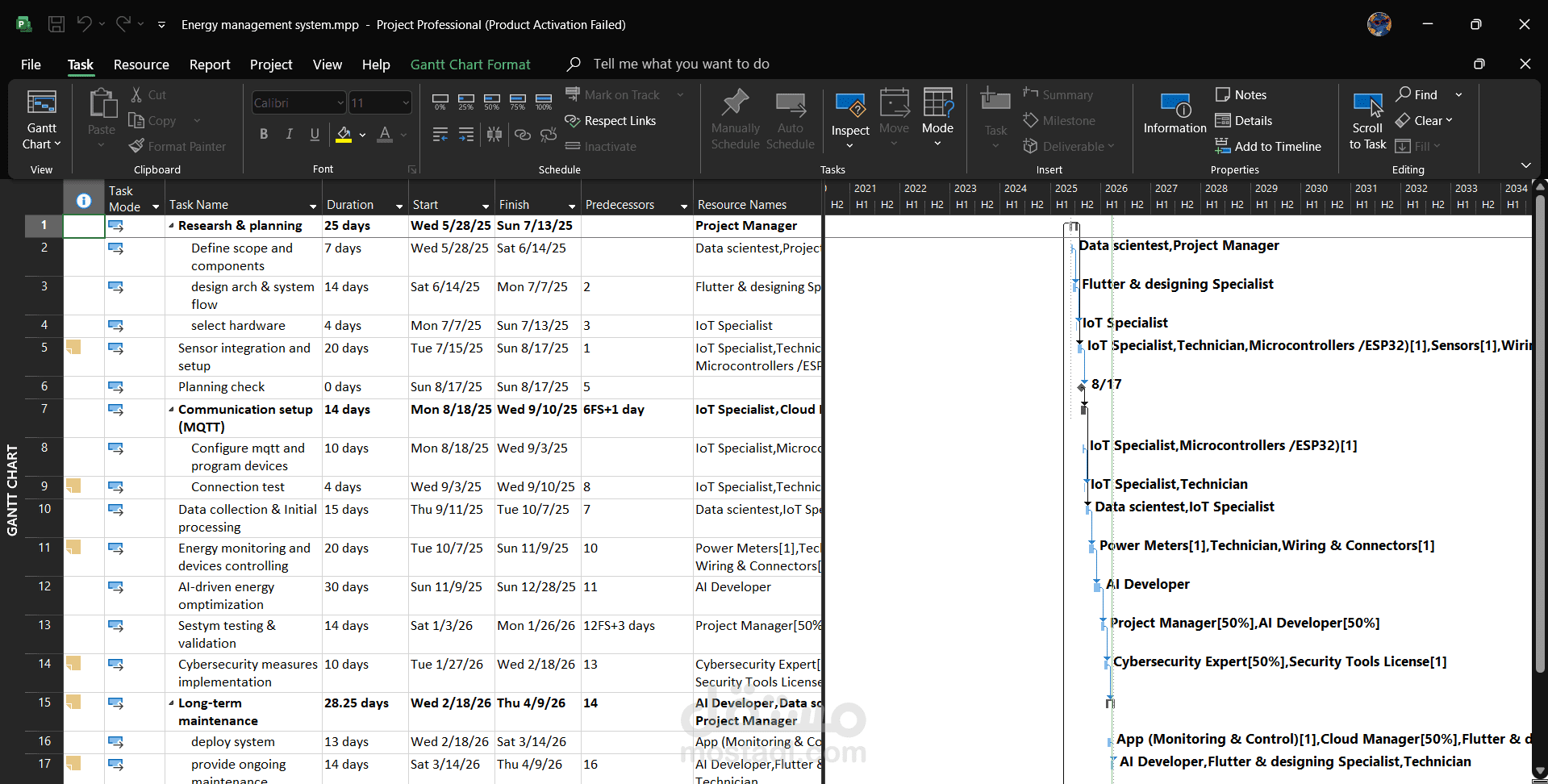Collapse the Research & planning summary task
1548x784 pixels.
(171, 226)
